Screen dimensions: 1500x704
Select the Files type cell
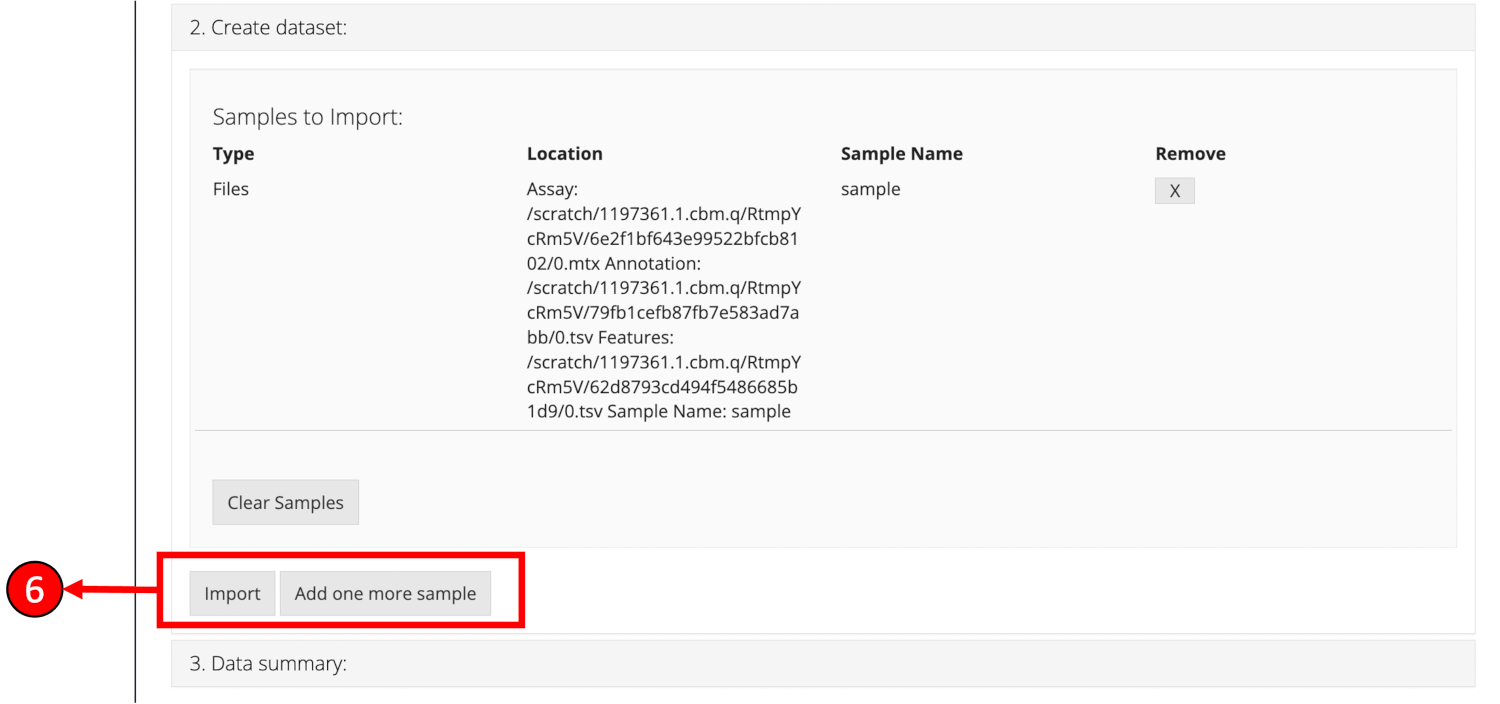click(231, 189)
